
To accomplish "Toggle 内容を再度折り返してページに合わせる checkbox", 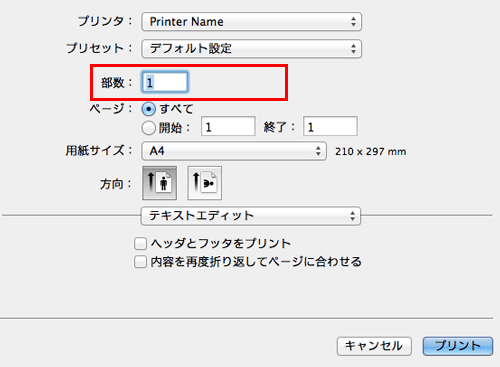I will pyautogui.click(x=140, y=262).
